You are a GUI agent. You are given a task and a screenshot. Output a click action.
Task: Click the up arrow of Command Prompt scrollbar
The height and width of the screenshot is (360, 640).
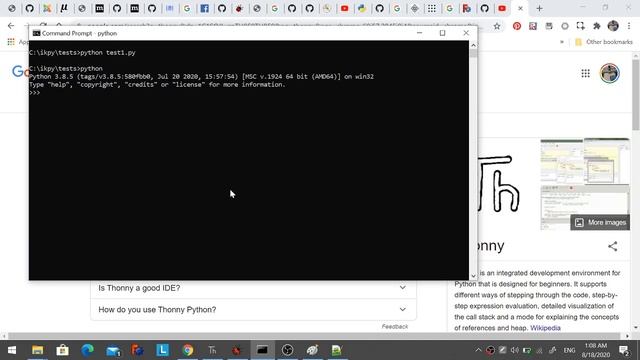(x=473, y=45)
